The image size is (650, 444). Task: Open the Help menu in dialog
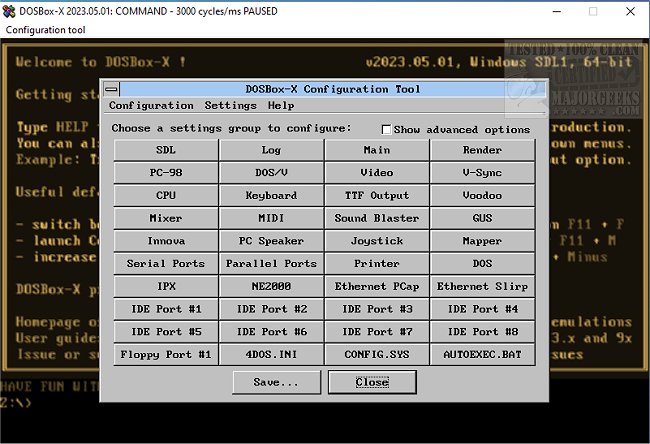click(281, 106)
